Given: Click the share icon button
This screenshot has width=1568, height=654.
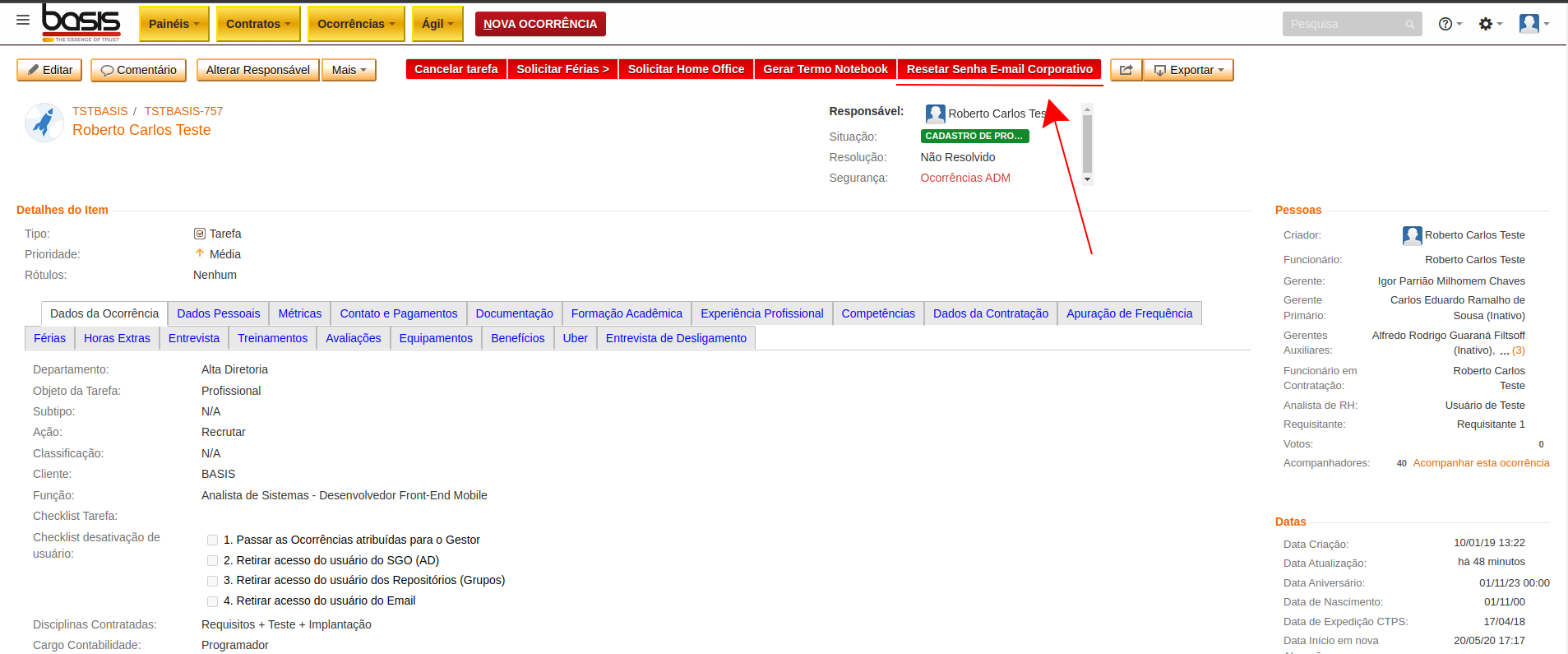Looking at the screenshot, I should pyautogui.click(x=1126, y=70).
